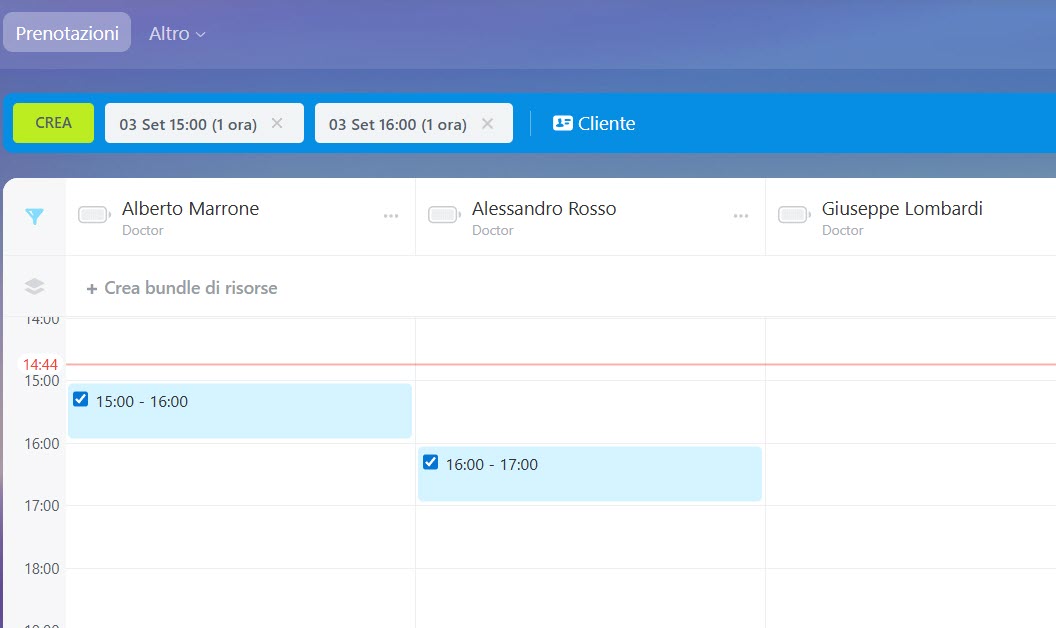Uncheck the 15:00 - 16:00 slot checkbox
The image size is (1056, 628).
coord(81,399)
